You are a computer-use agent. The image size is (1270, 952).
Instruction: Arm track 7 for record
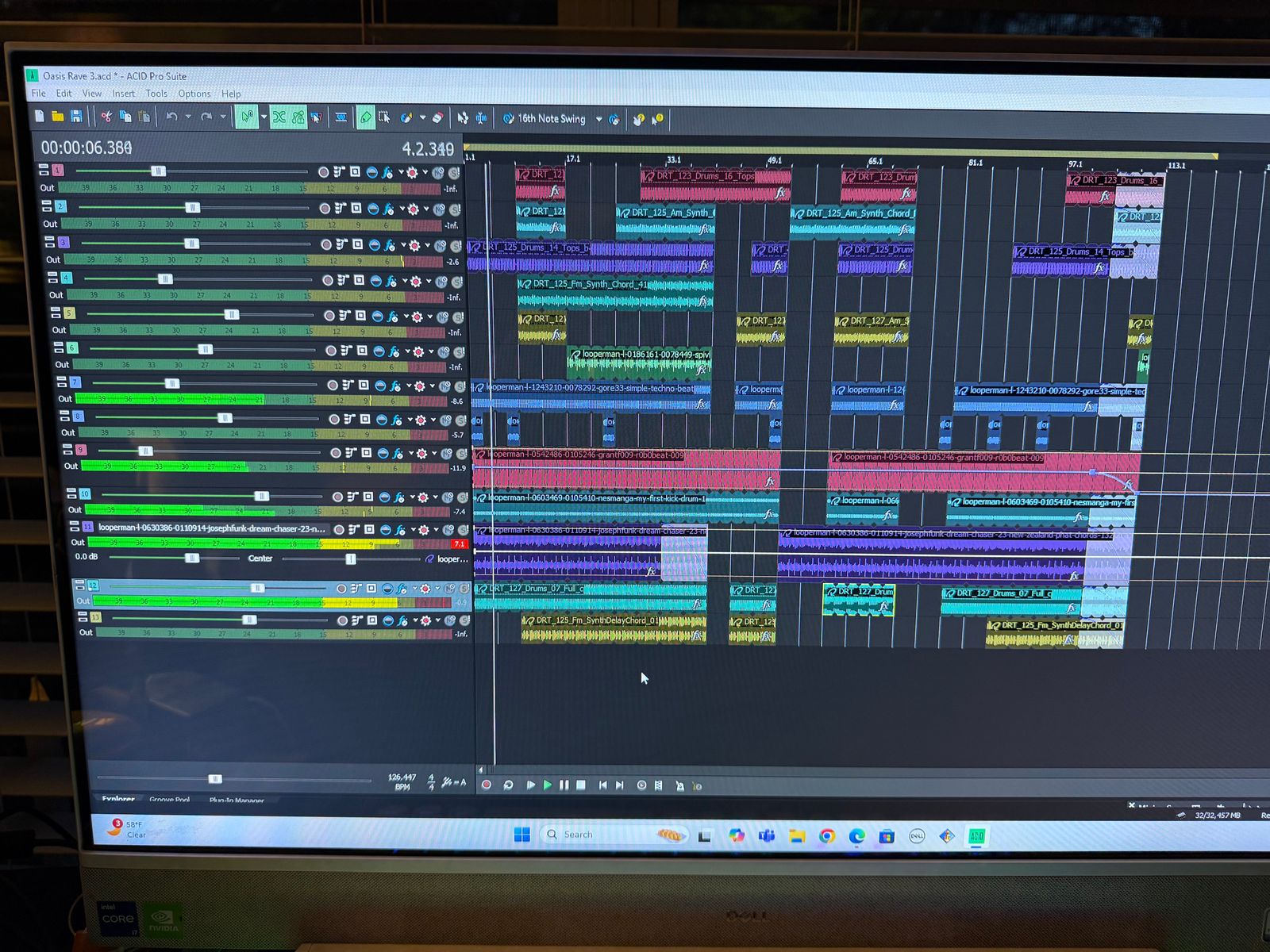click(333, 385)
